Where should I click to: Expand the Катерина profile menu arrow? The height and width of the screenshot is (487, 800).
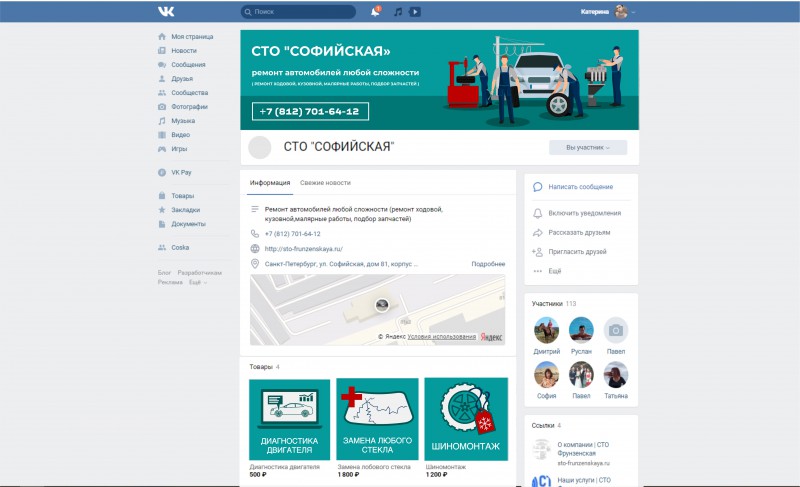(633, 12)
